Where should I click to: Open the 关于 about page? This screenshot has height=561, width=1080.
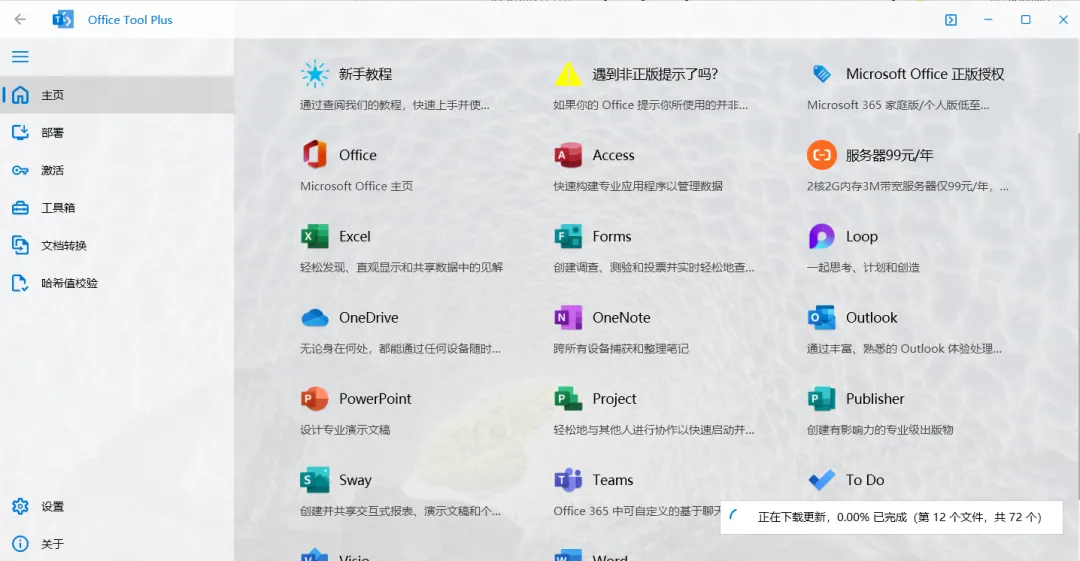117,544
